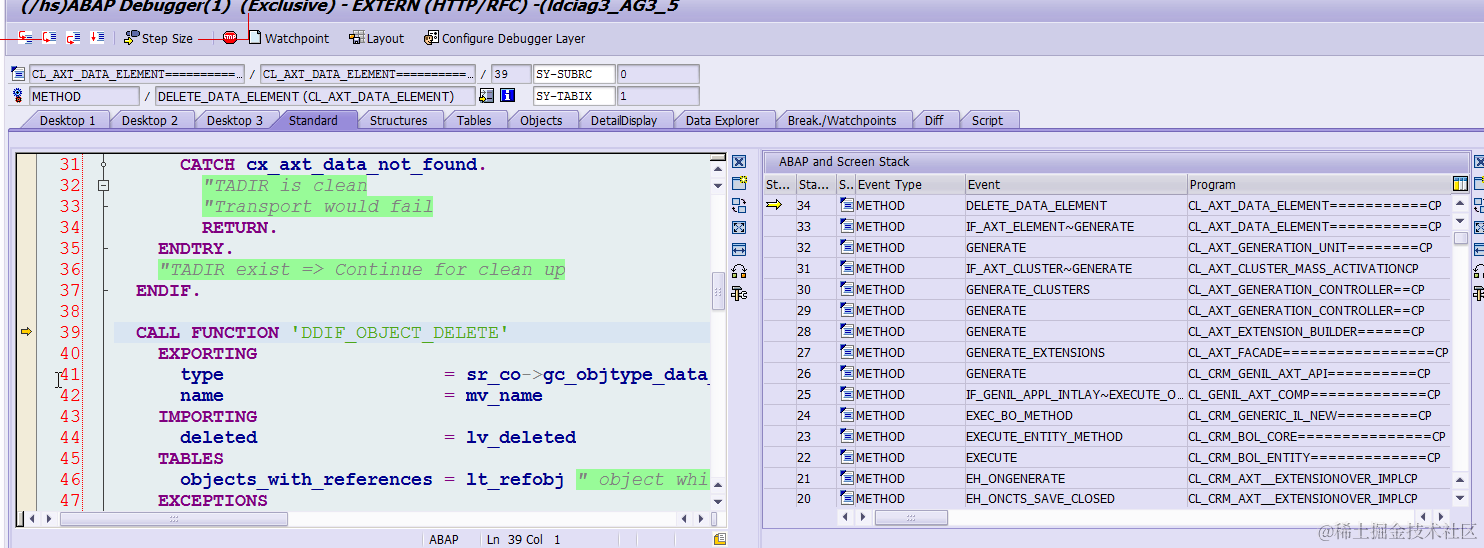
Task: Click the Event Type column header
Action: coord(909,184)
